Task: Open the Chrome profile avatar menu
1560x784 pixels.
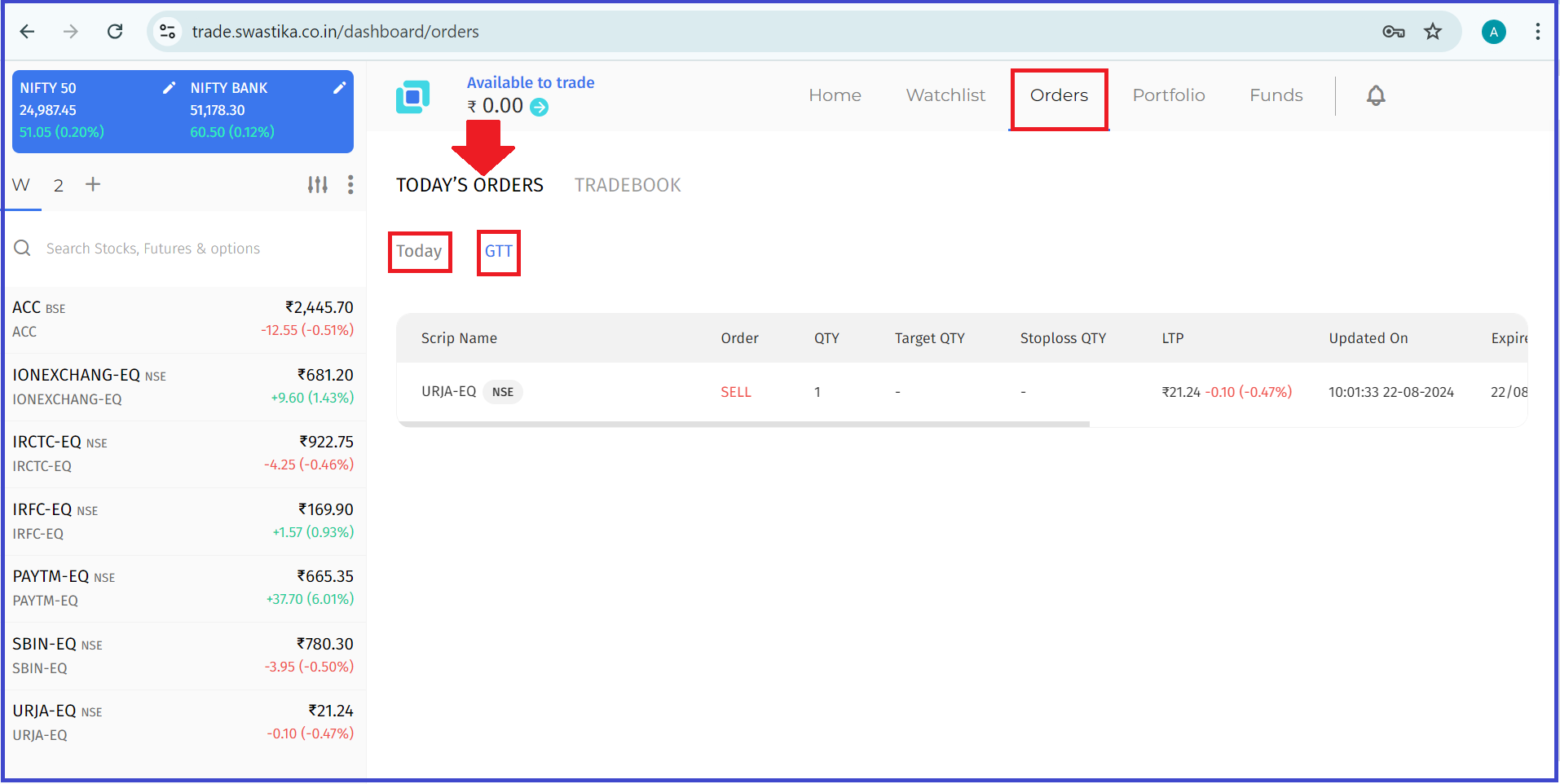Action: point(1493,32)
